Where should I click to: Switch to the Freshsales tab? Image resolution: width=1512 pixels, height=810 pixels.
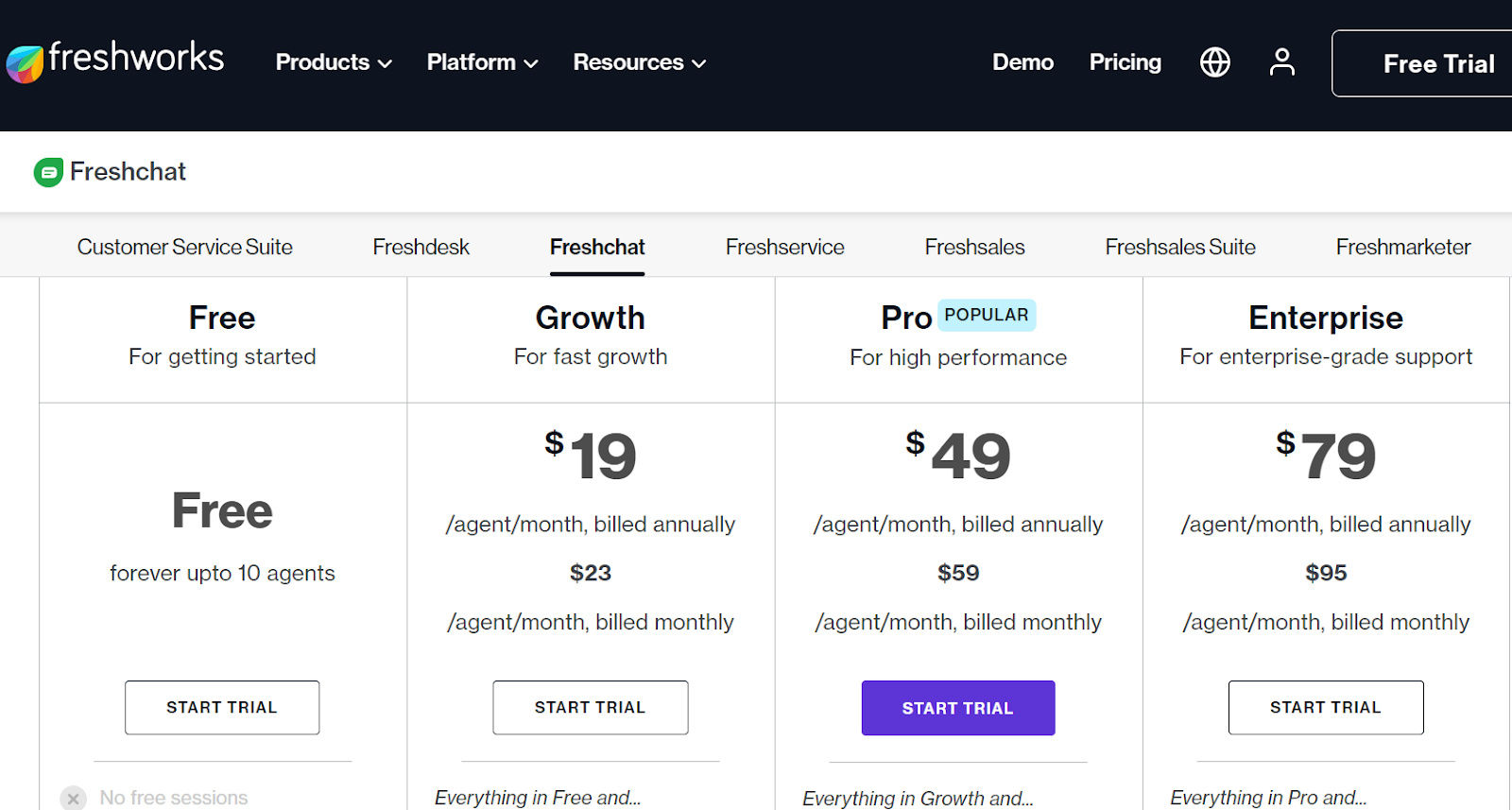point(973,247)
